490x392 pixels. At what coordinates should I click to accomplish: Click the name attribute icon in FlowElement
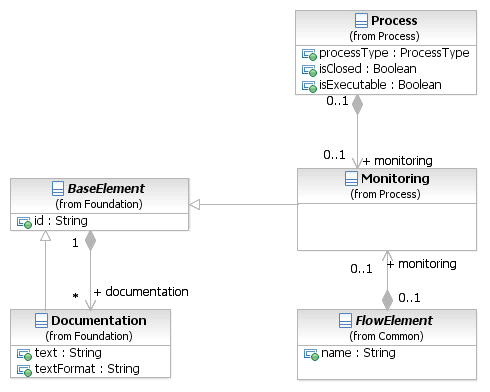[x=311, y=354]
